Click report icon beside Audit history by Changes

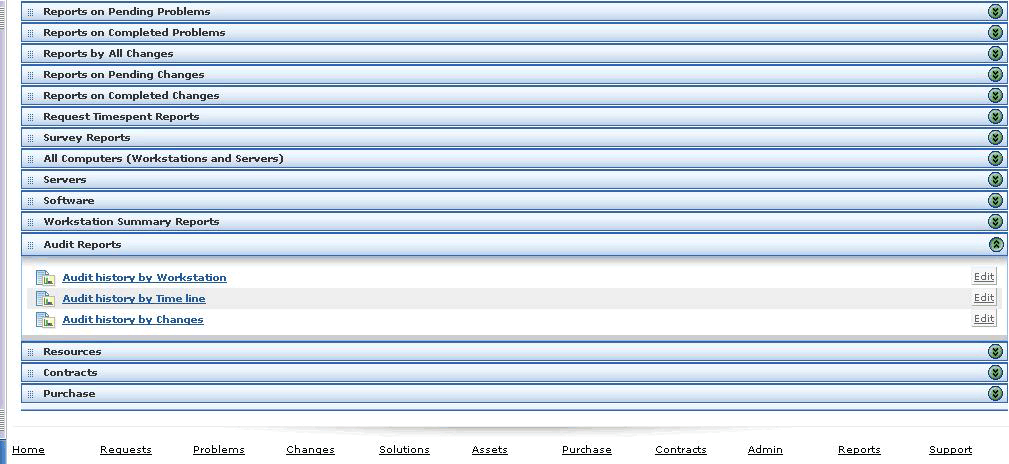coord(45,320)
